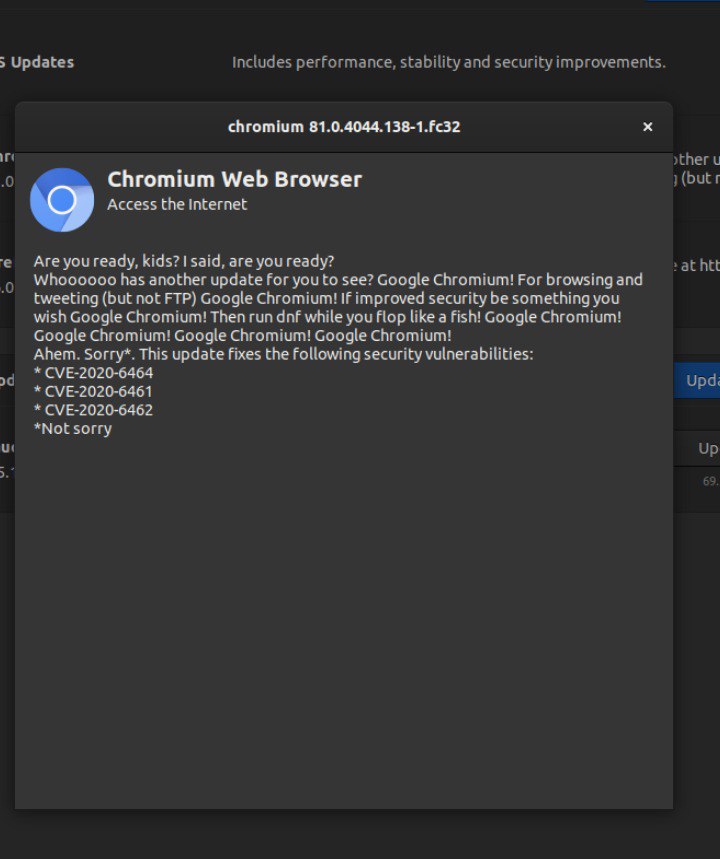Screen dimensions: 720x859
Task: Click dialog title 'chromium 81.0.4044.138-1.fc32'
Action: 344,127
